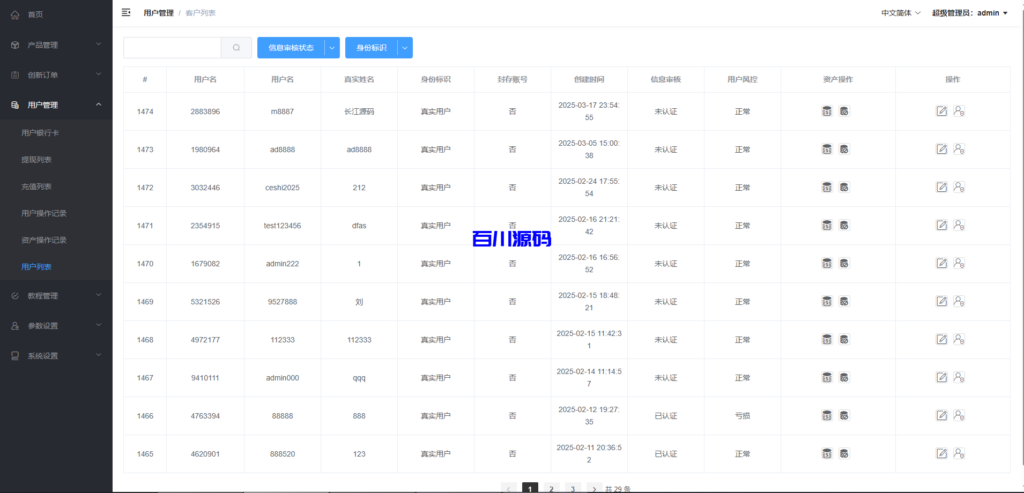Click second asset icon for ceshi2025
This screenshot has height=493, width=1024.
pyautogui.click(x=844, y=187)
